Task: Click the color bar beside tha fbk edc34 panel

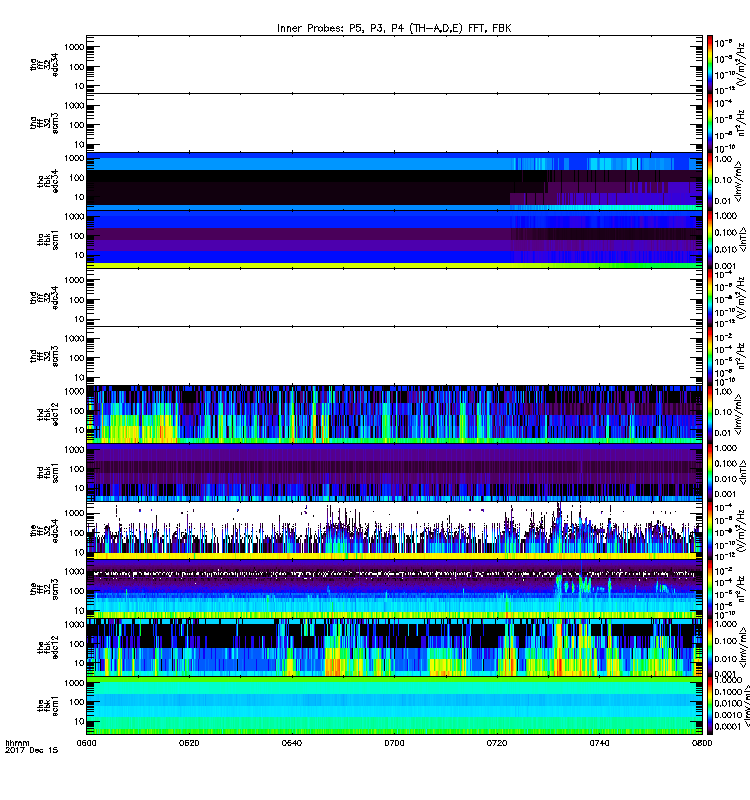Action: tap(710, 181)
